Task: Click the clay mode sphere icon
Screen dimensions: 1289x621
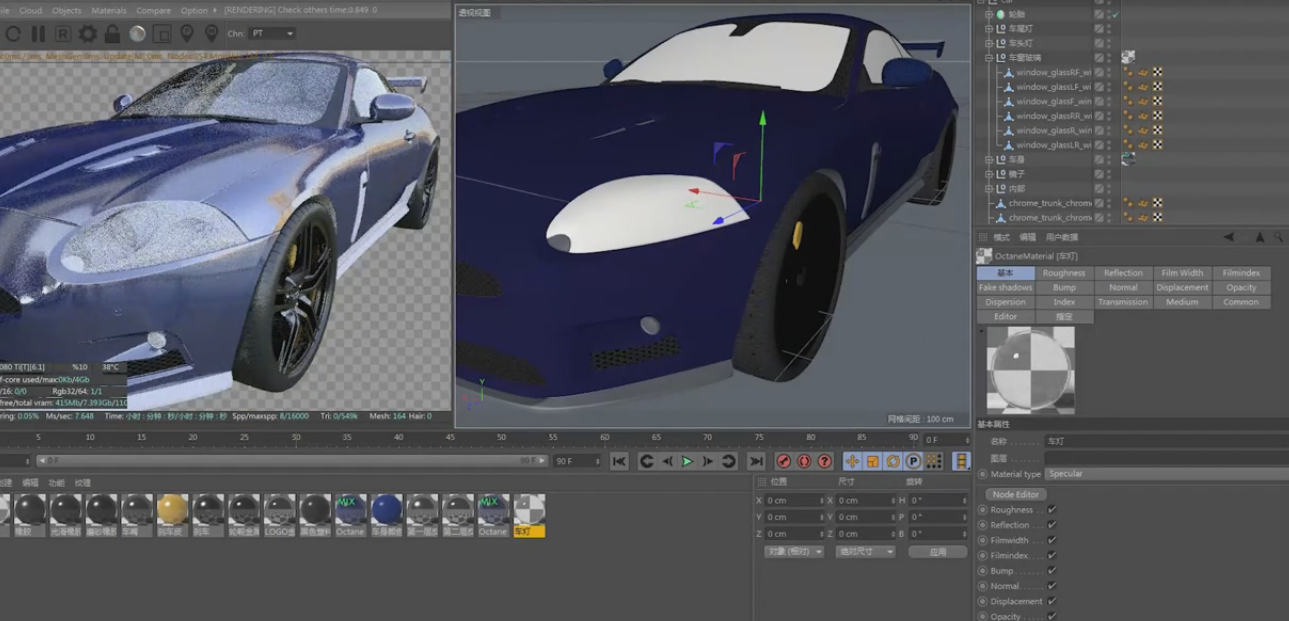Action: click(137, 34)
